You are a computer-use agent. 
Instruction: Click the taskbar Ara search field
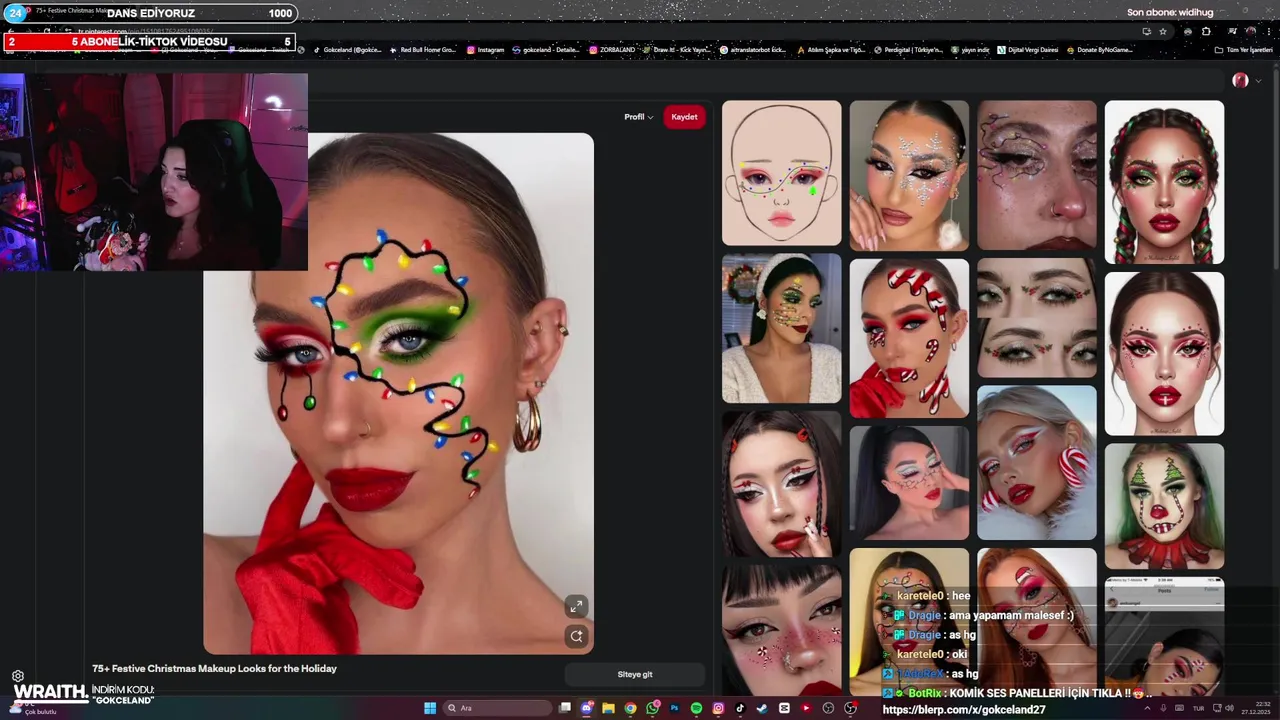pyautogui.click(x=497, y=708)
